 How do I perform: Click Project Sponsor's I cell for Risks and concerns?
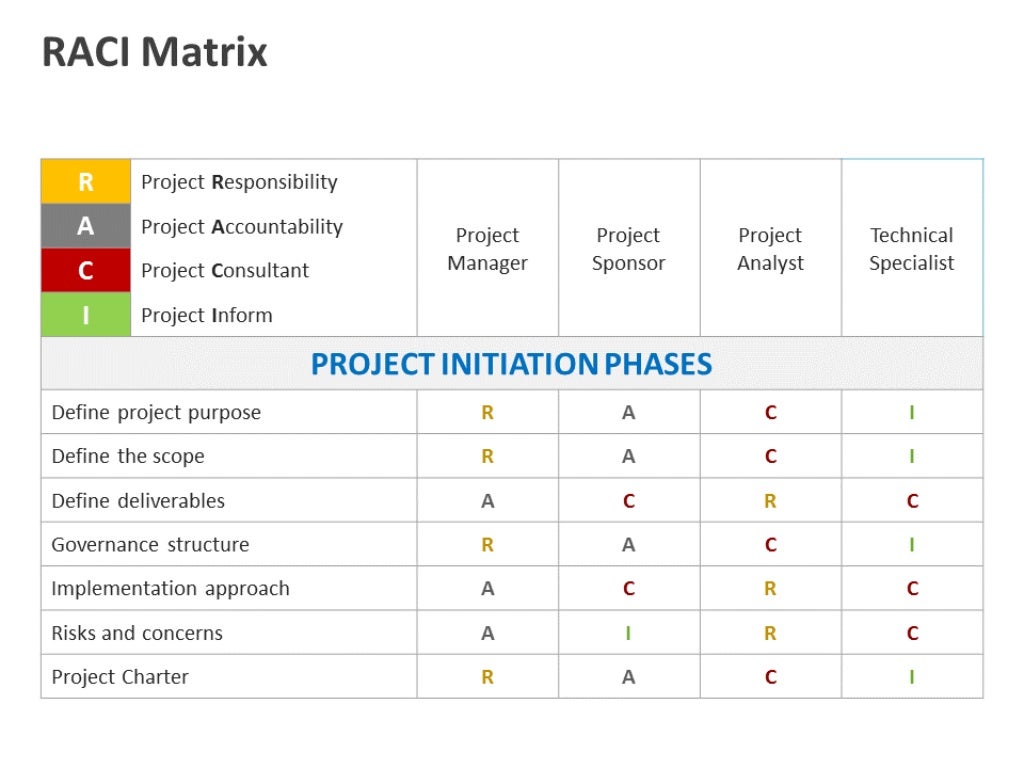628,633
